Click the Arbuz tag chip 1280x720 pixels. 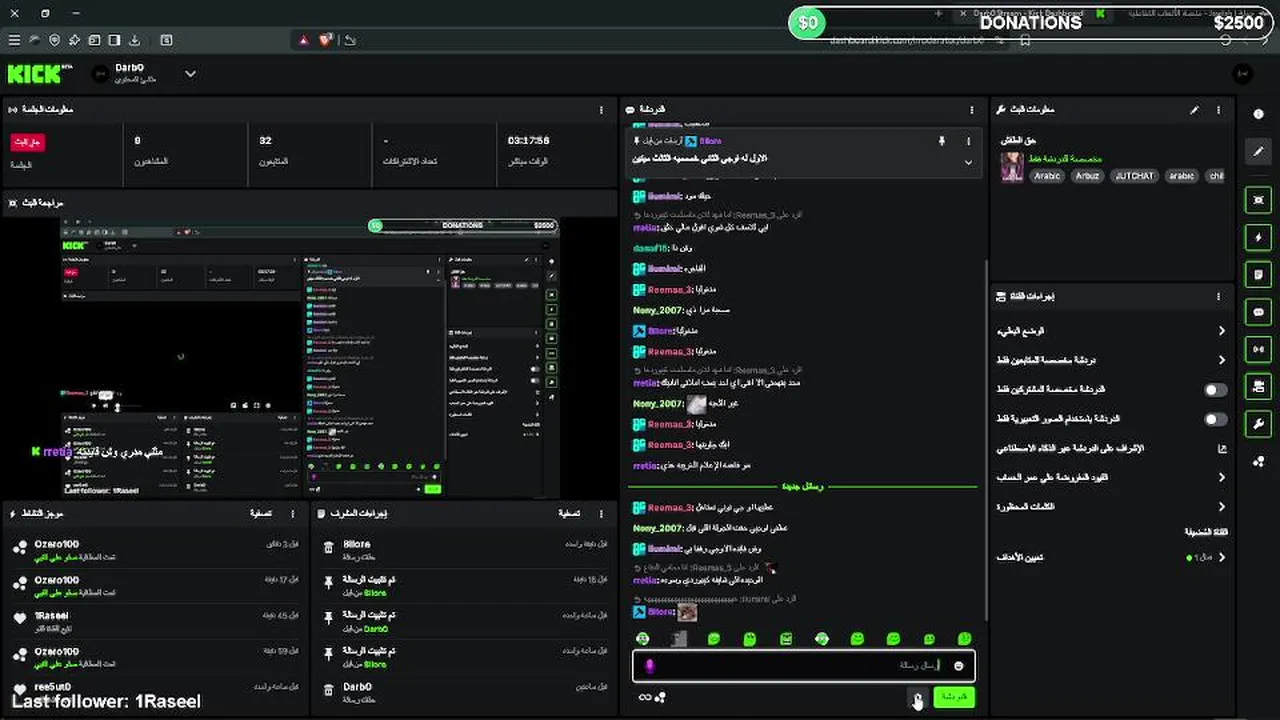[x=1087, y=176]
